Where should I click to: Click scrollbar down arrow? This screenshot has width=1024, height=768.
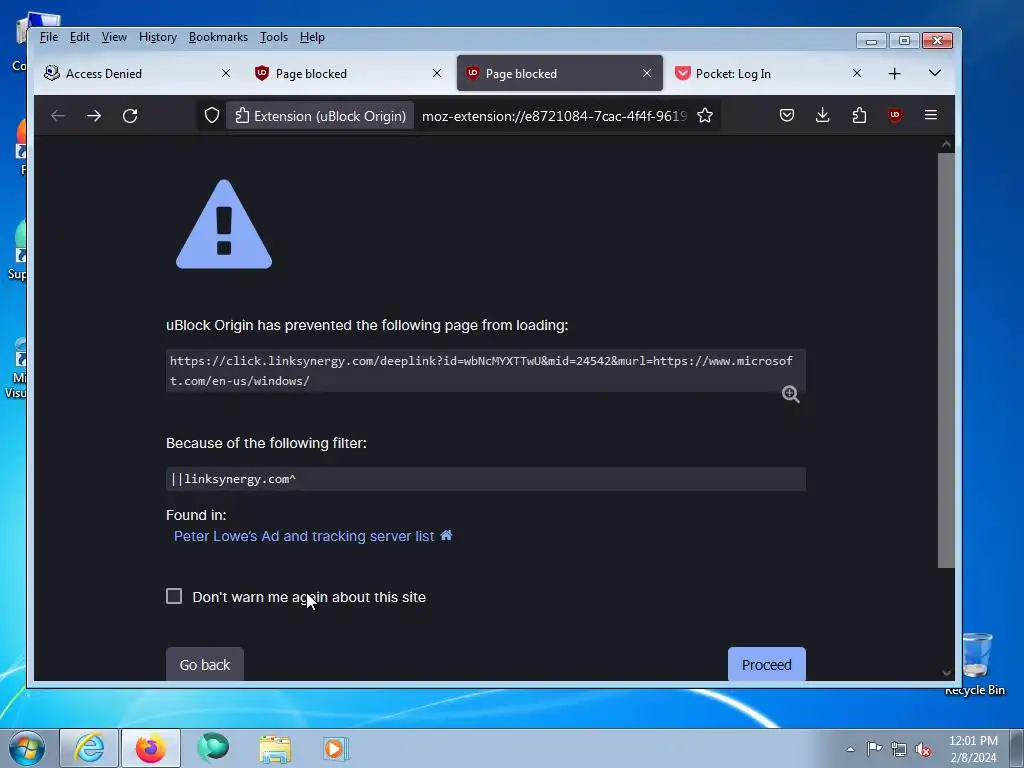946,673
